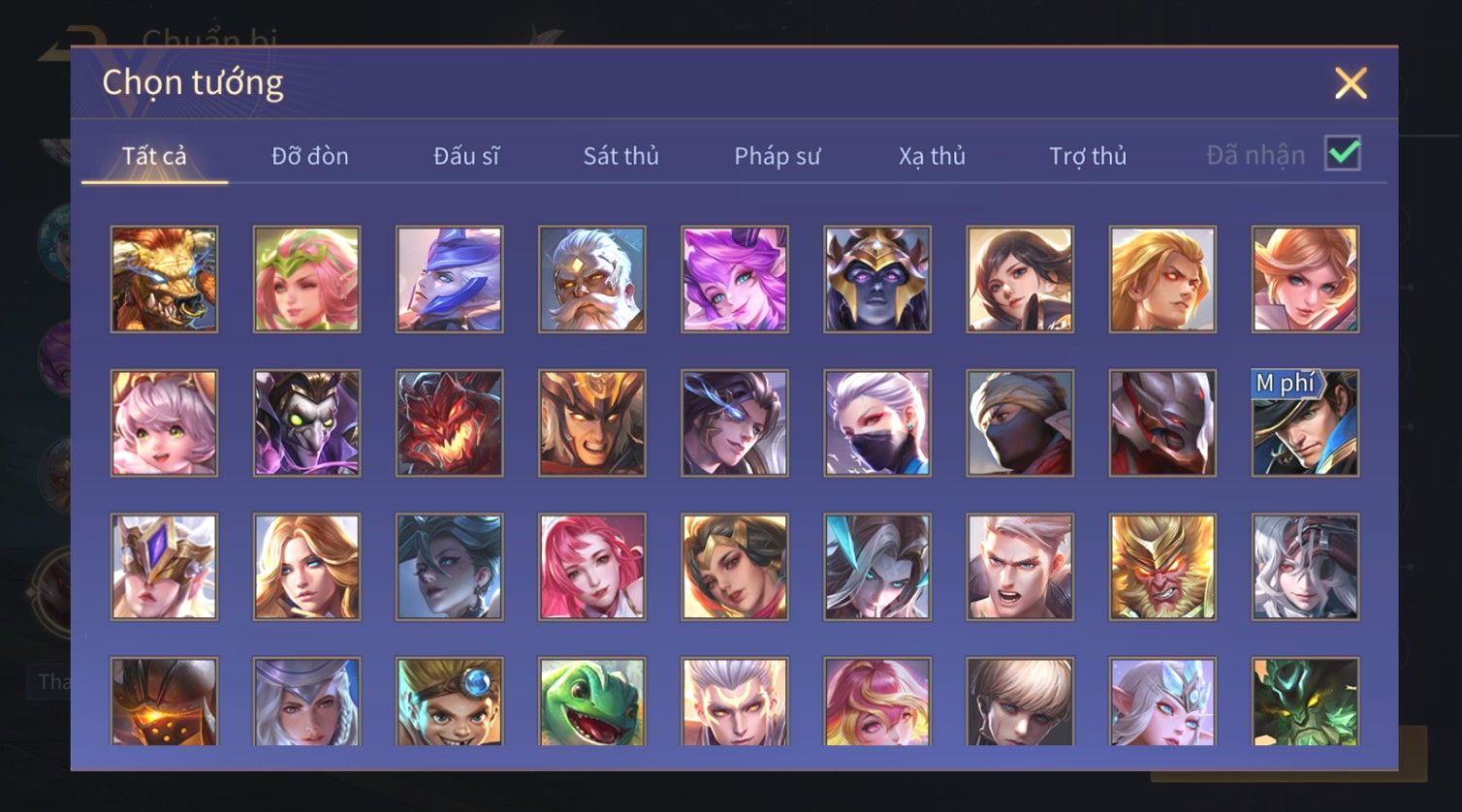This screenshot has width=1462, height=812.
Task: Pick the green frog hero portrait
Action: [591, 702]
